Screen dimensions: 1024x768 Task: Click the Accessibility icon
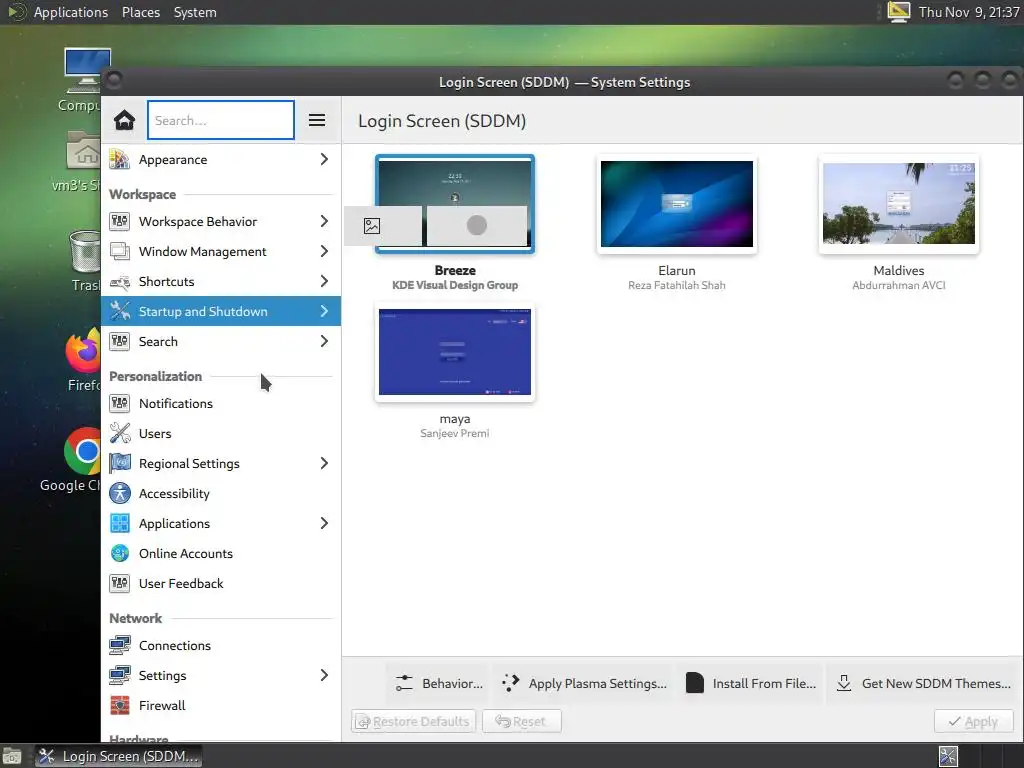point(120,494)
